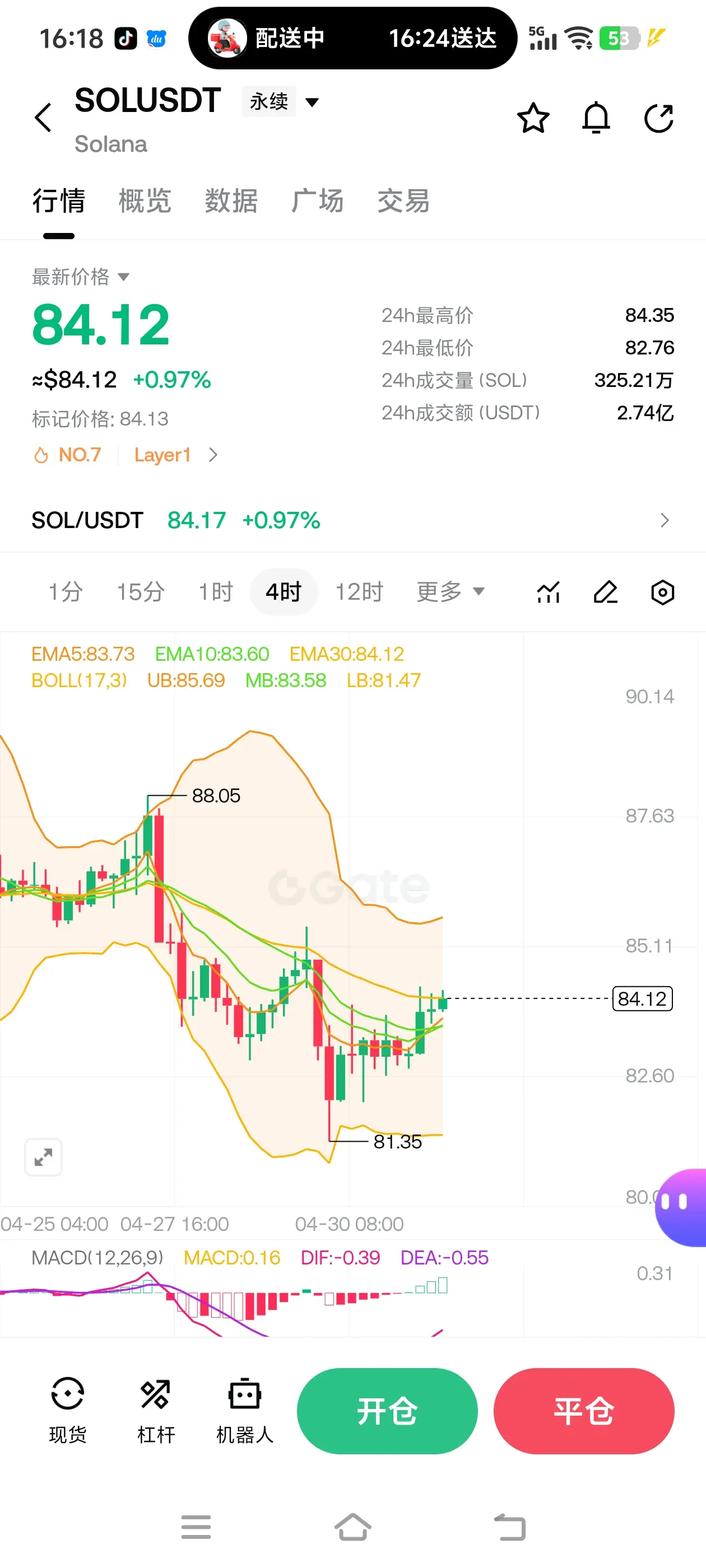Tap the current price tag 84.12 on axis
This screenshot has width=706, height=1568.
tap(642, 998)
